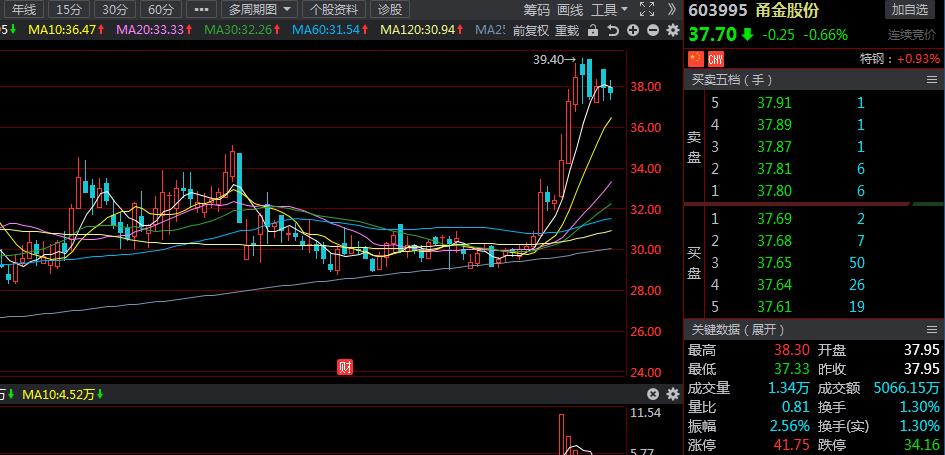Click the lock icon in the chart toolbar
Viewport: 945px width, 455px height.
tap(592, 31)
